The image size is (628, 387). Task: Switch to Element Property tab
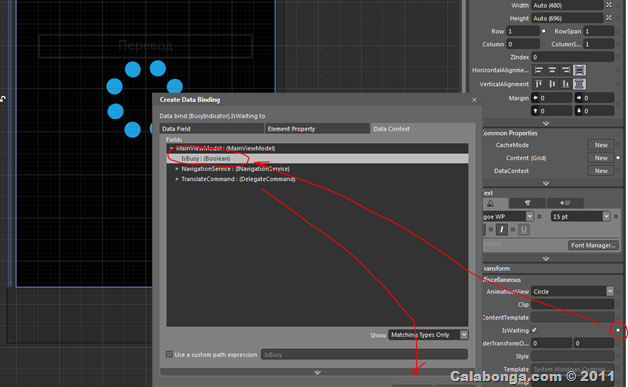pos(317,129)
